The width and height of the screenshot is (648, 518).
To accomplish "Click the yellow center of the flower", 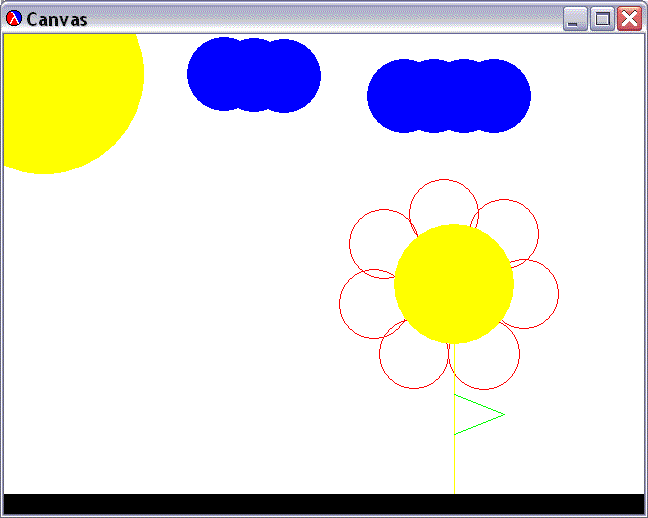I will click(454, 284).
